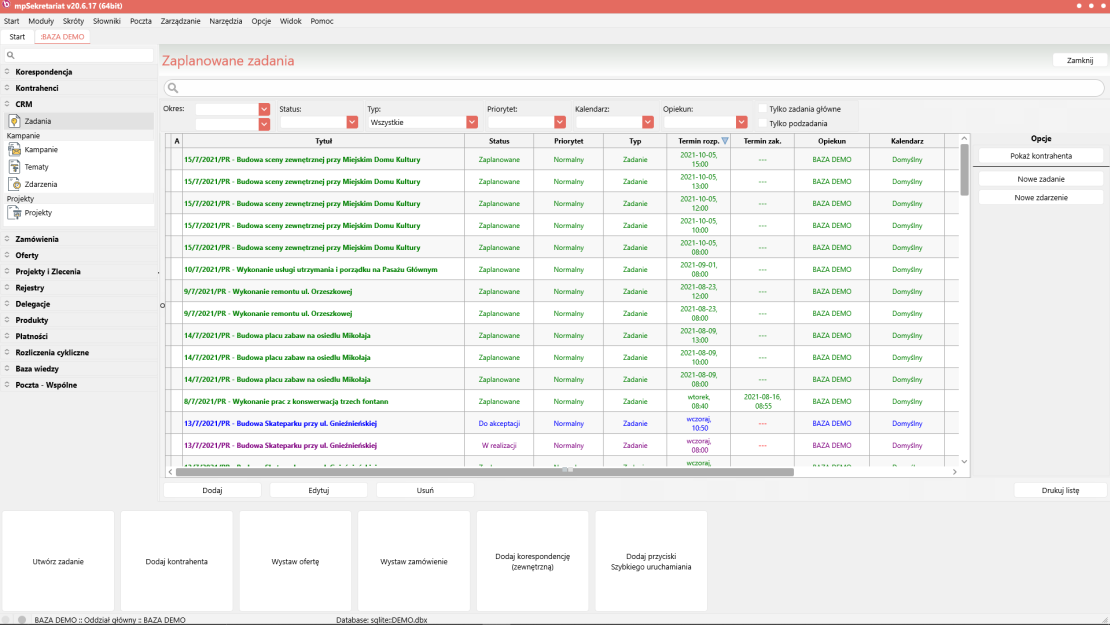Screen dimensions: 1110x625
Task: Open Tematy icon in sidebar
Action: (14, 167)
